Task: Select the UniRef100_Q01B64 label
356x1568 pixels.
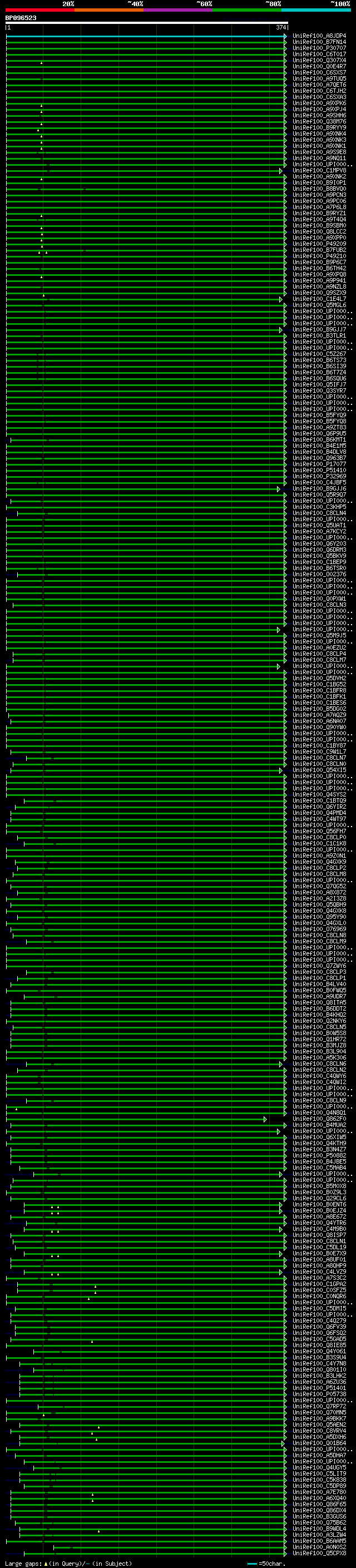Action: tap(319, 1443)
